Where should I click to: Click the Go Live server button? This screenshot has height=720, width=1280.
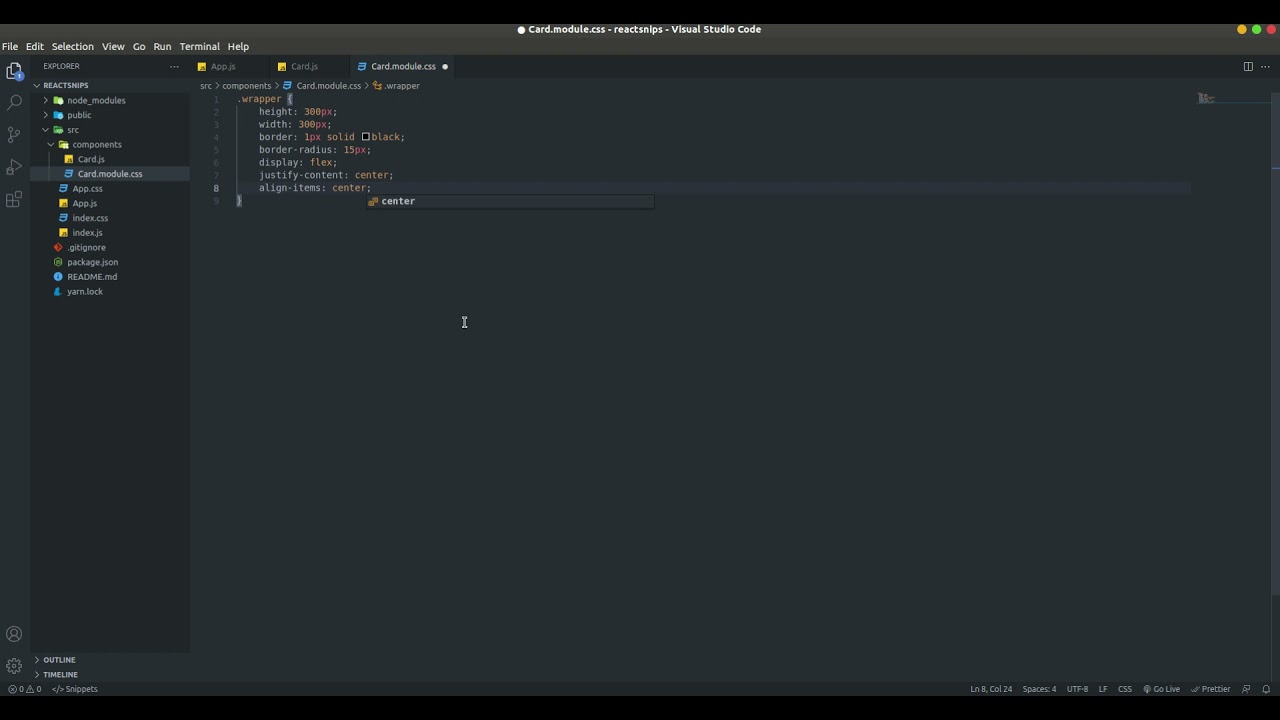point(1162,689)
